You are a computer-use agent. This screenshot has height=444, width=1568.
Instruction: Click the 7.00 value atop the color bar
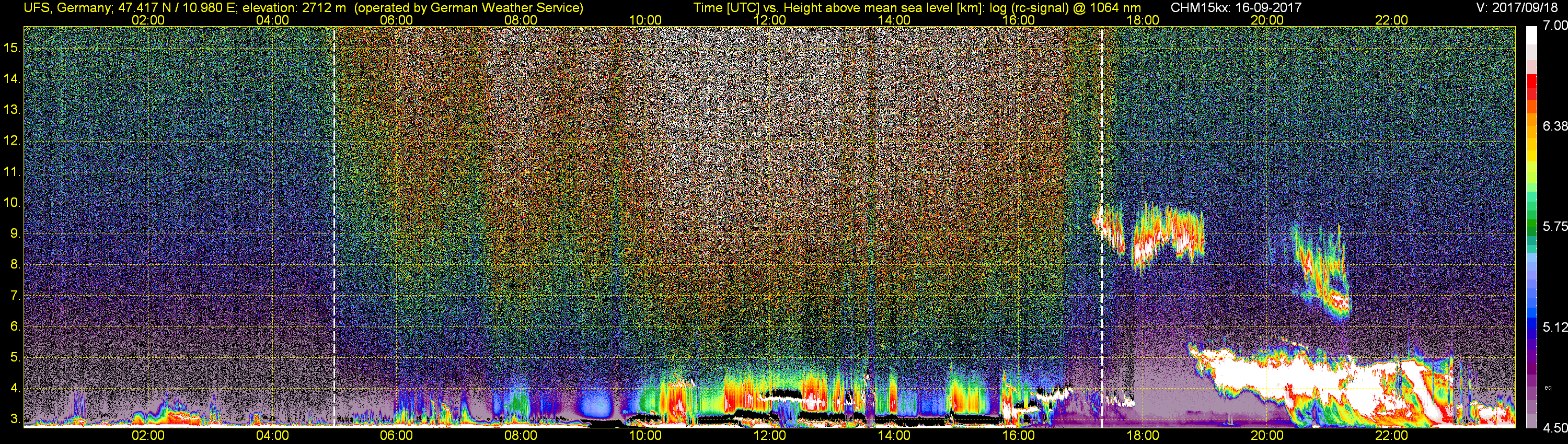pyautogui.click(x=1554, y=26)
